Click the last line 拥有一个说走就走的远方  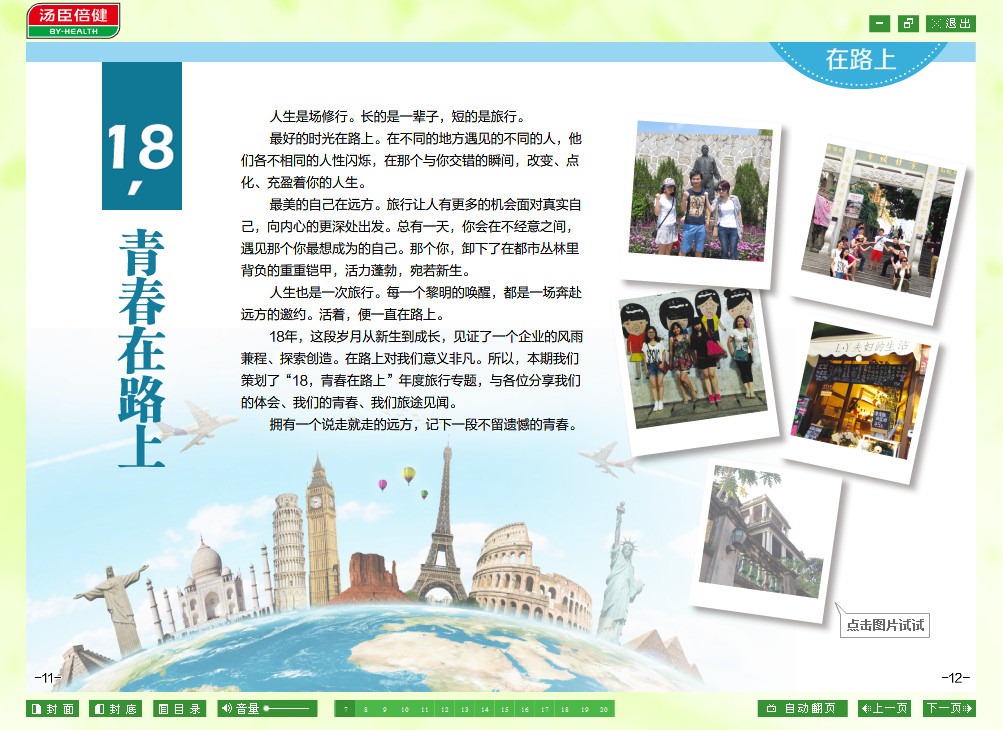(423, 424)
